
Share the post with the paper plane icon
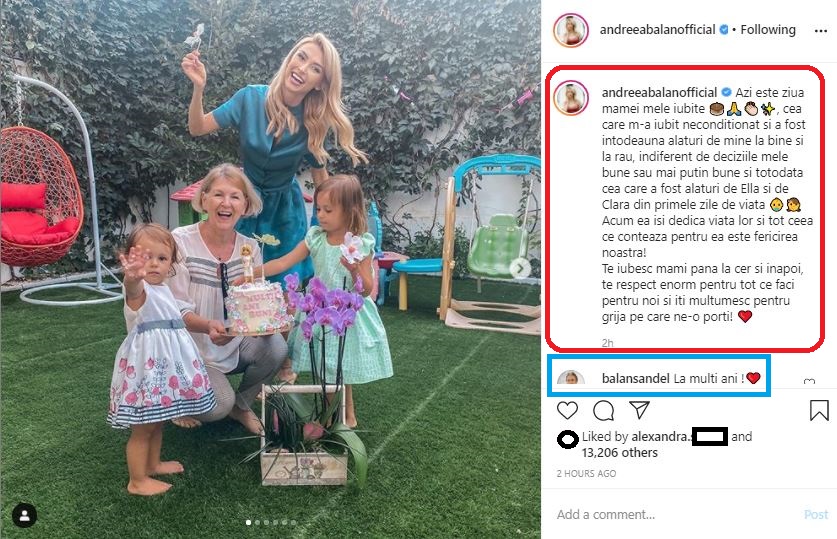[x=639, y=410]
